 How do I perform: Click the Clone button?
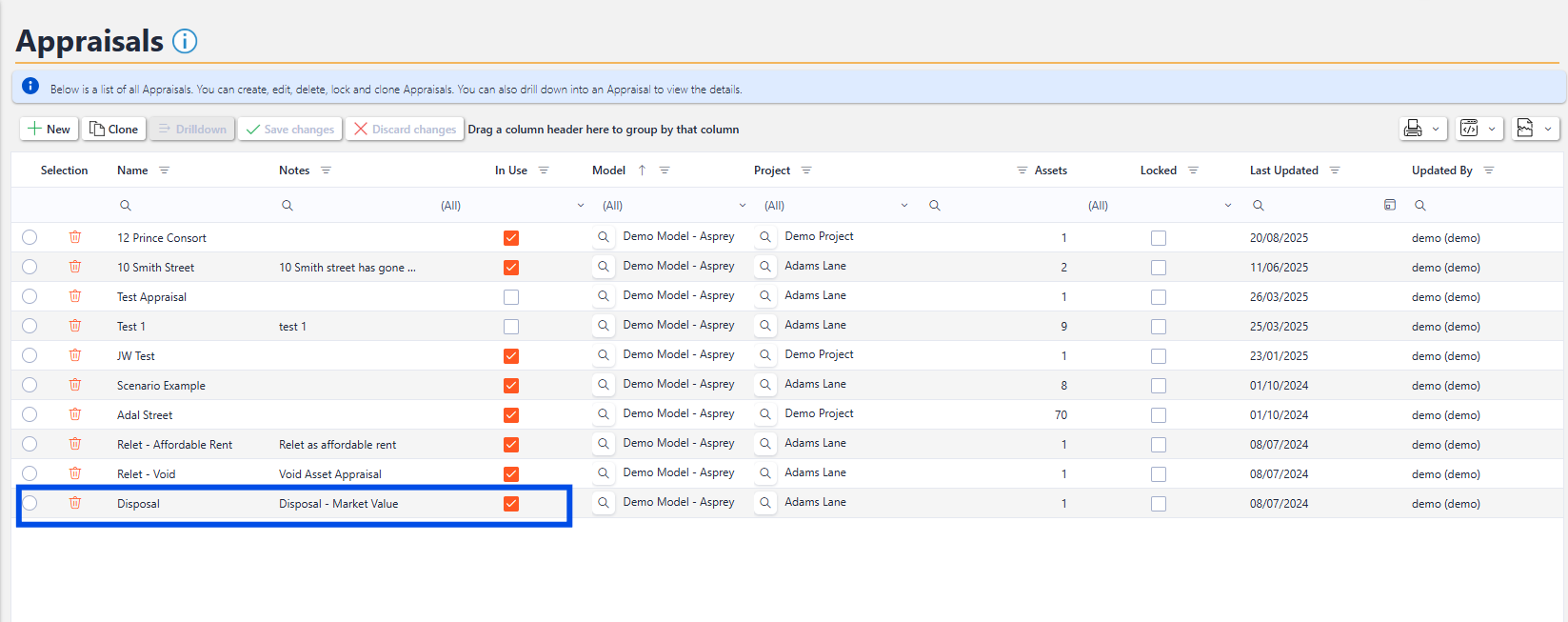pos(113,129)
